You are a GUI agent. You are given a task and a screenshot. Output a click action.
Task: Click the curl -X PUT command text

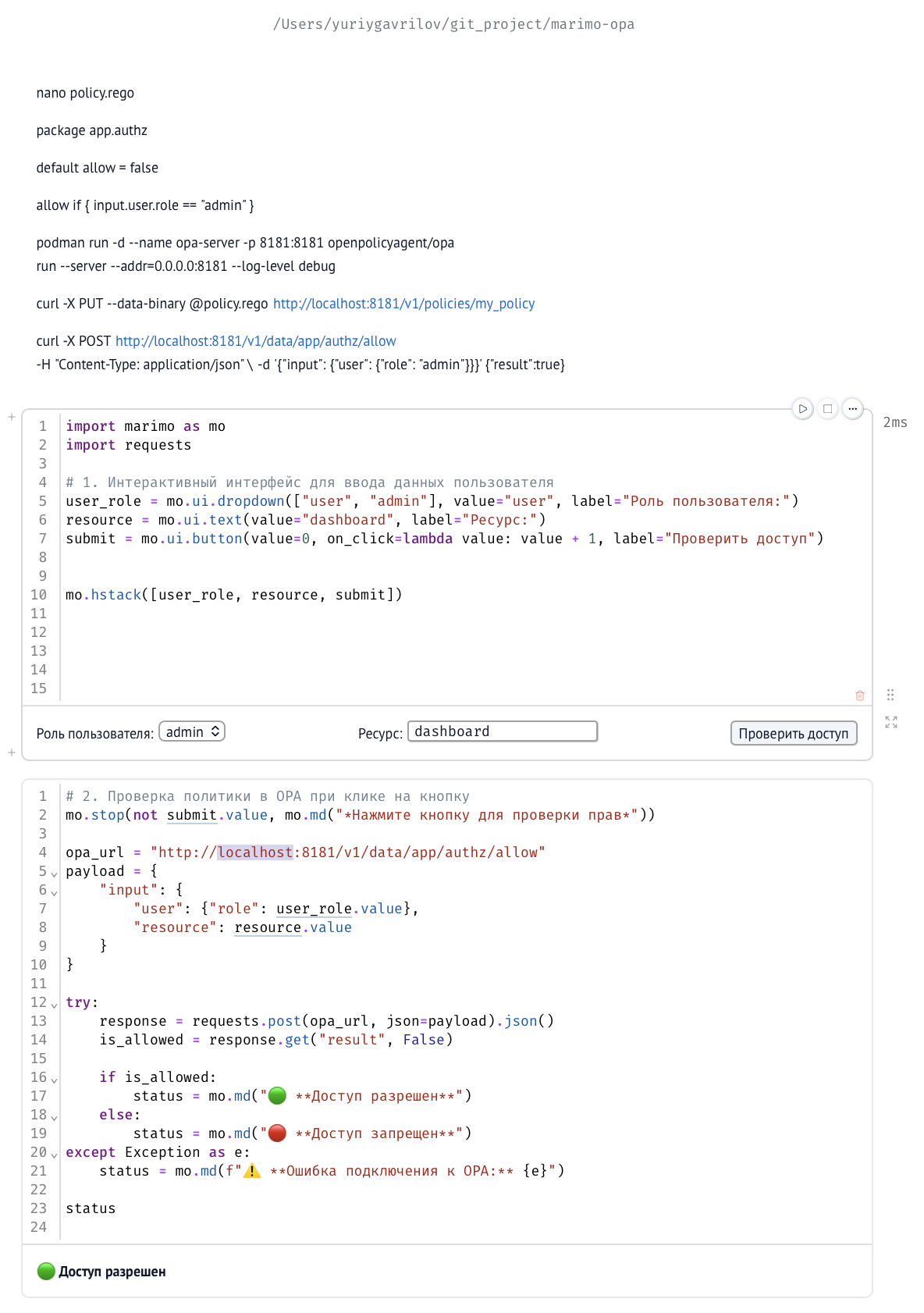152,304
